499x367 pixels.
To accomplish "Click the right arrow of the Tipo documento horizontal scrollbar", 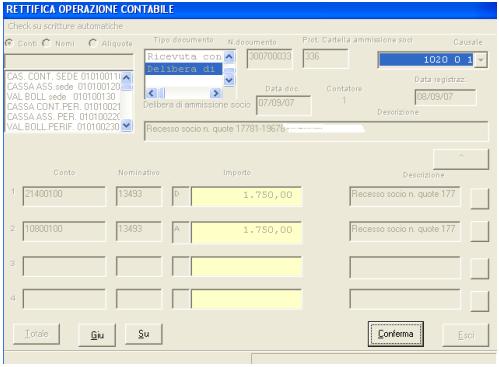I will click(216, 93).
